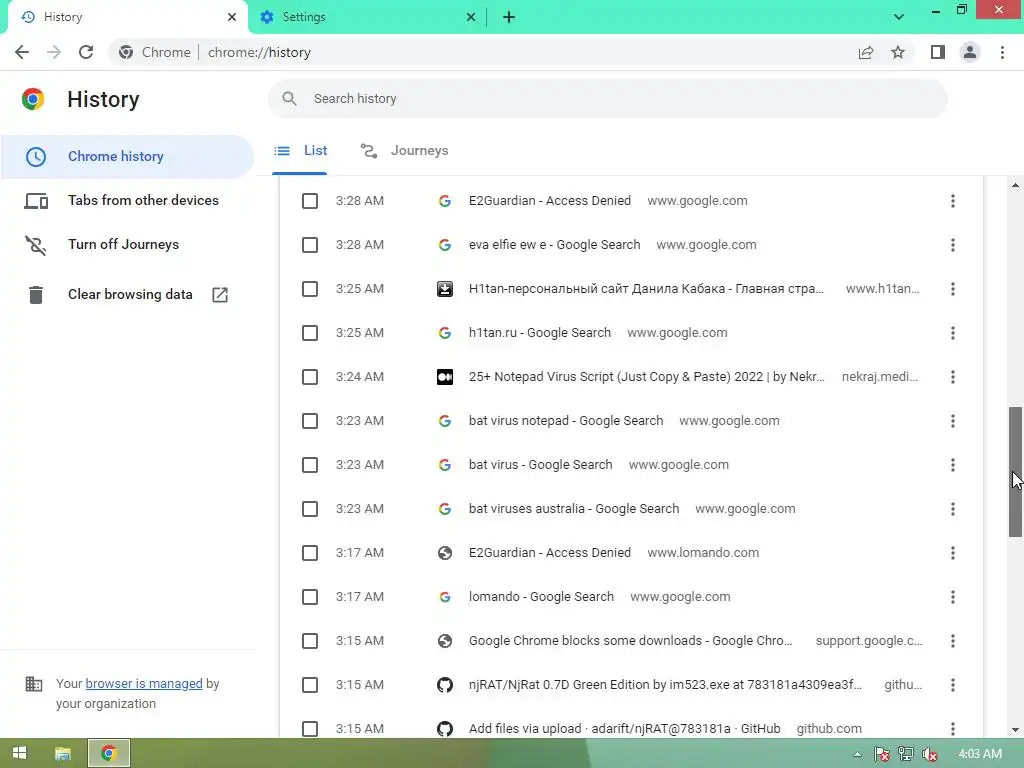The width and height of the screenshot is (1024, 768).
Task: Click the magnifier icon in Search history
Action: [x=289, y=99]
